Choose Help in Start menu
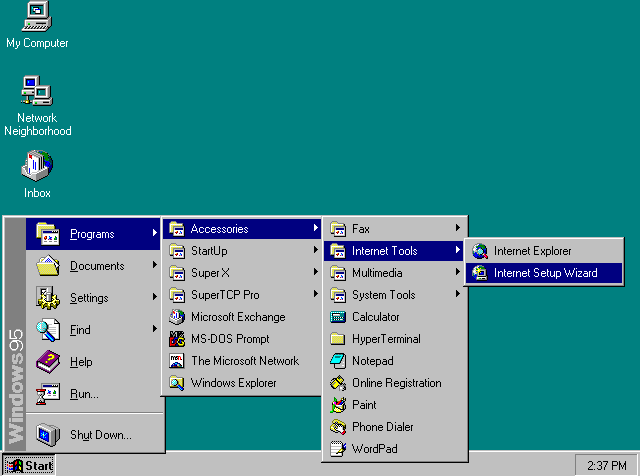This screenshot has height=476, width=640. click(x=93, y=362)
